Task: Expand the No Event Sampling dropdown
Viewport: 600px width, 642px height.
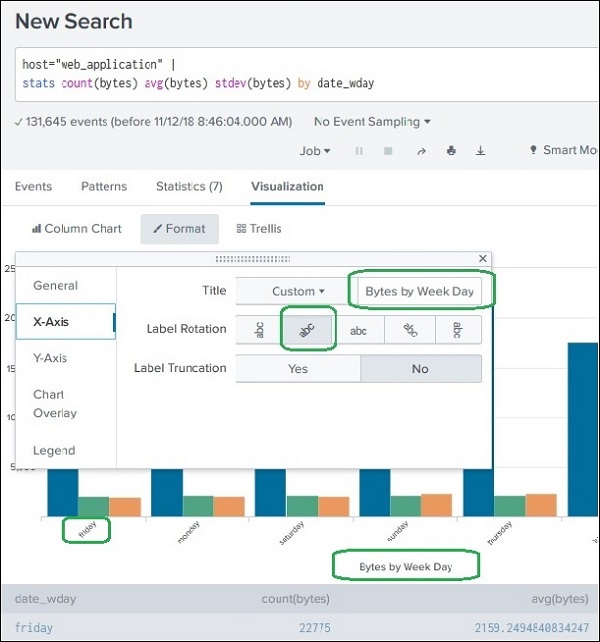Action: point(372,122)
